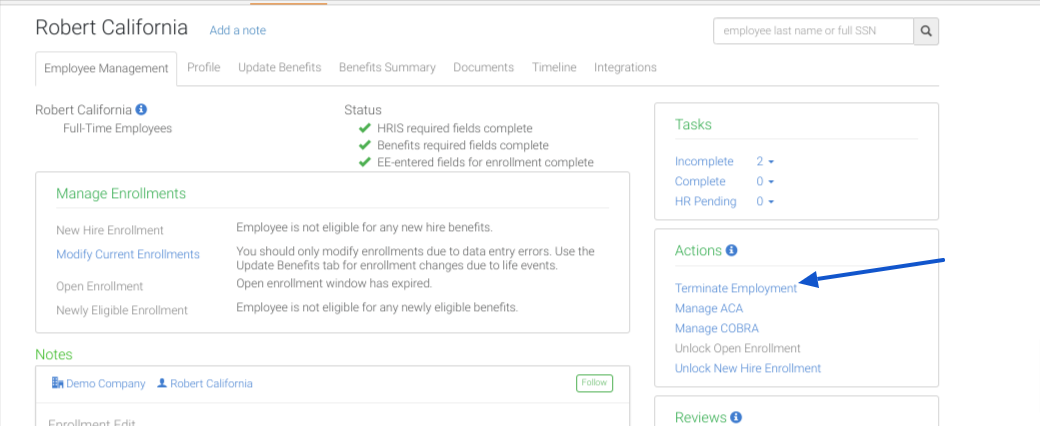
Task: Open the Timeline tab
Action: pyautogui.click(x=554, y=67)
